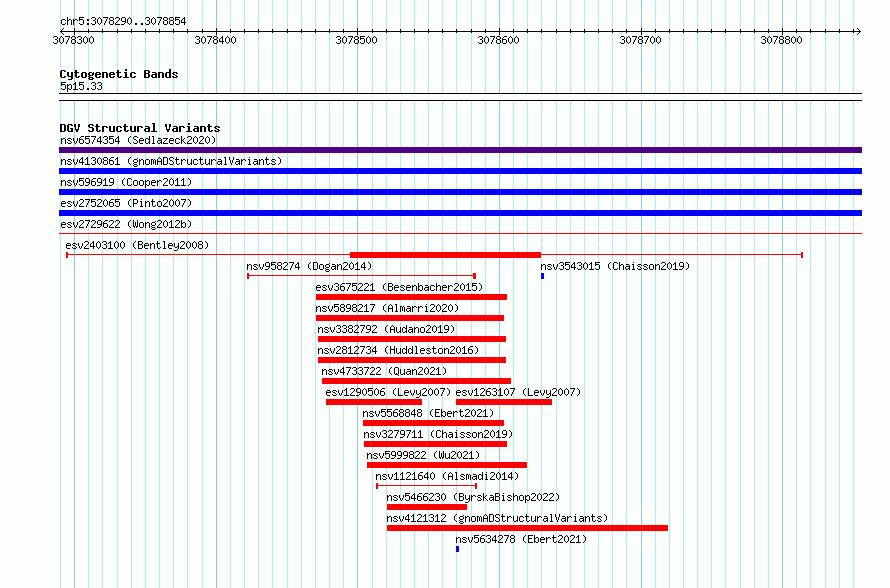The width and height of the screenshot is (890, 588).
Task: Click the red bar under nsv5999822
Action: pyautogui.click(x=447, y=465)
